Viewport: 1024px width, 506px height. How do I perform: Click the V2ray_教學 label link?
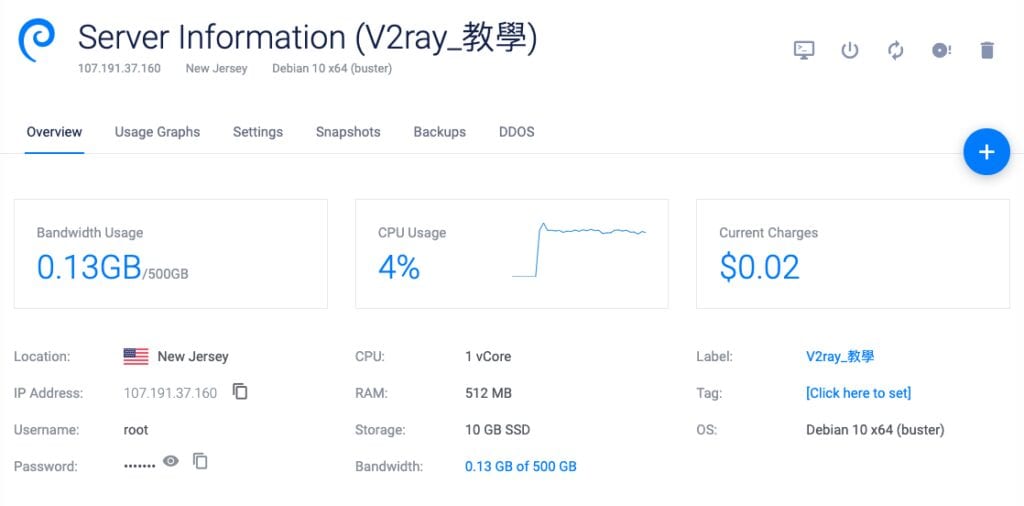point(840,356)
